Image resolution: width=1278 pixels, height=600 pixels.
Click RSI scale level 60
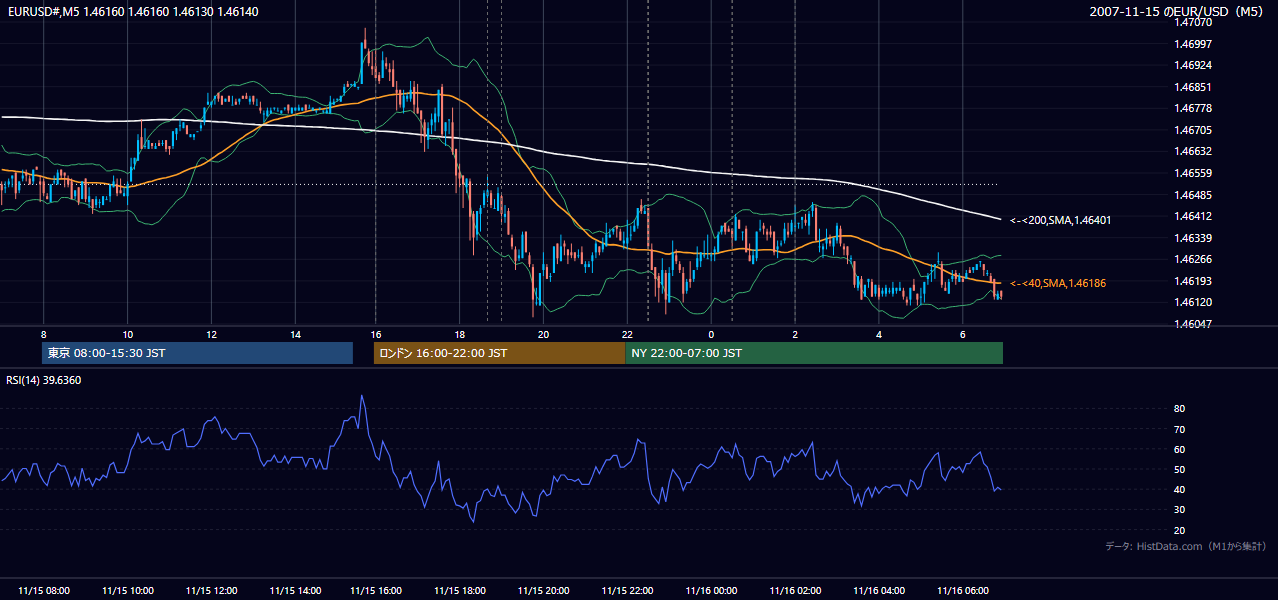click(1180, 450)
